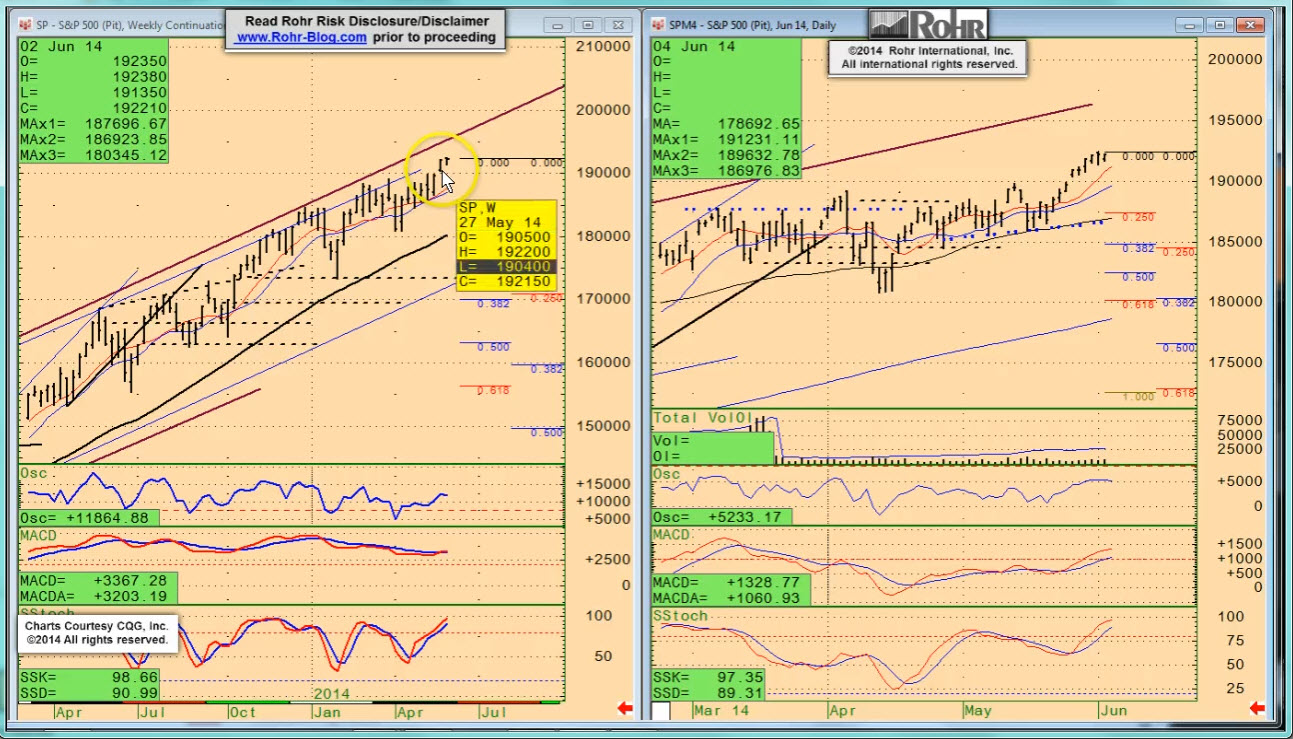Toggle the white box left of Mar 14
1293x739 pixels.
click(x=661, y=711)
